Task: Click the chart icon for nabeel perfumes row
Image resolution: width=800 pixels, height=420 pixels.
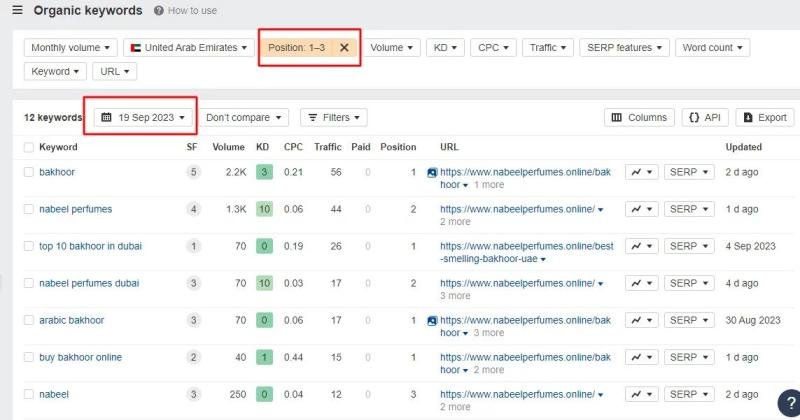Action: pyautogui.click(x=641, y=209)
